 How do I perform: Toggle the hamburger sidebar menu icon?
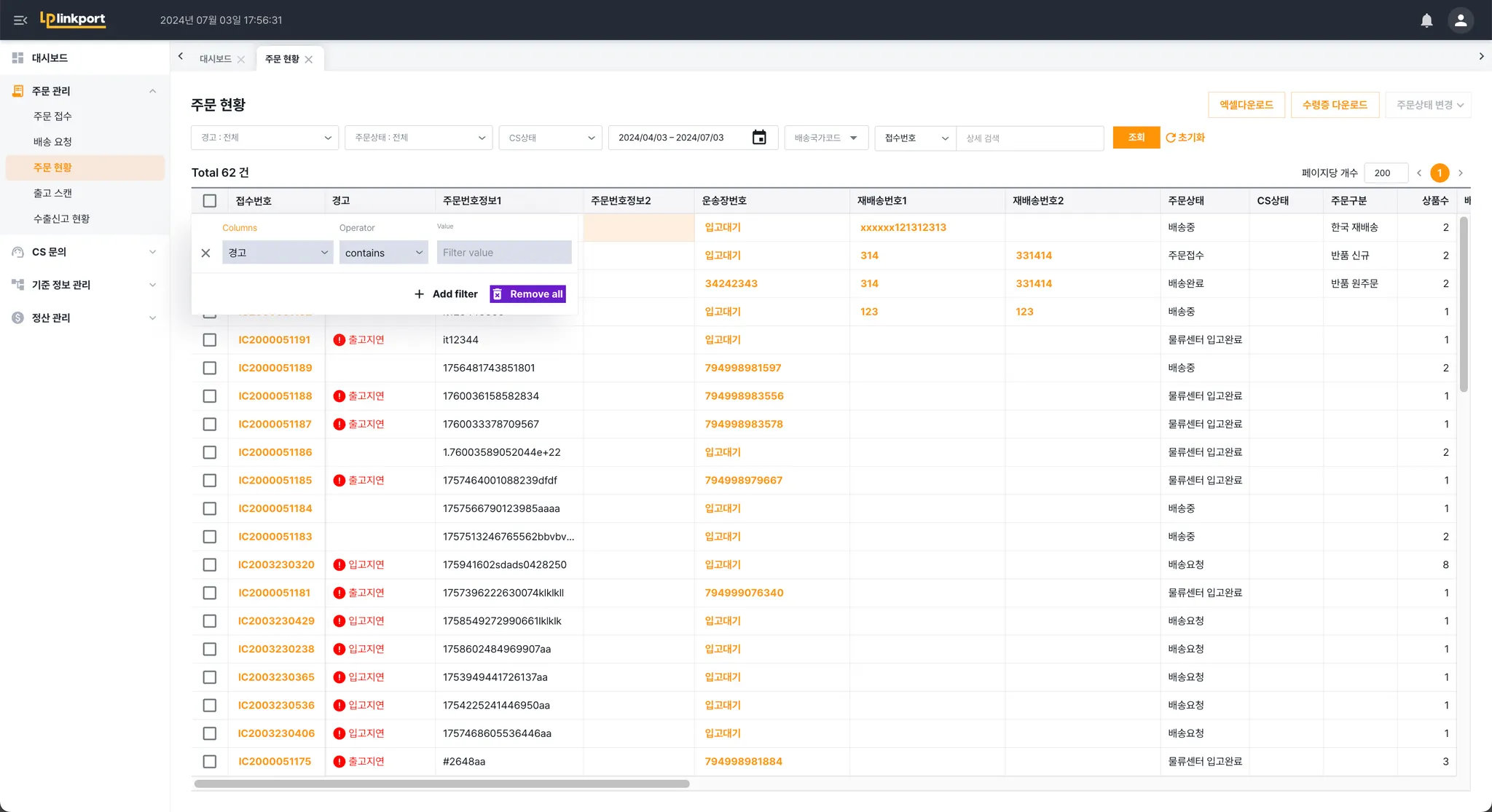tap(20, 20)
